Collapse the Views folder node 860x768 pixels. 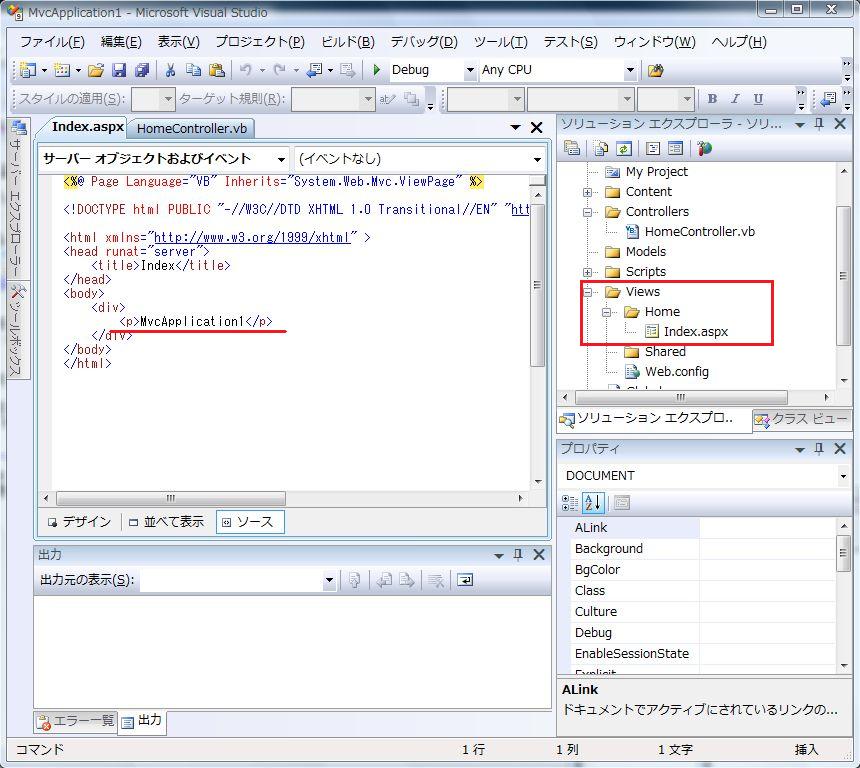589,291
